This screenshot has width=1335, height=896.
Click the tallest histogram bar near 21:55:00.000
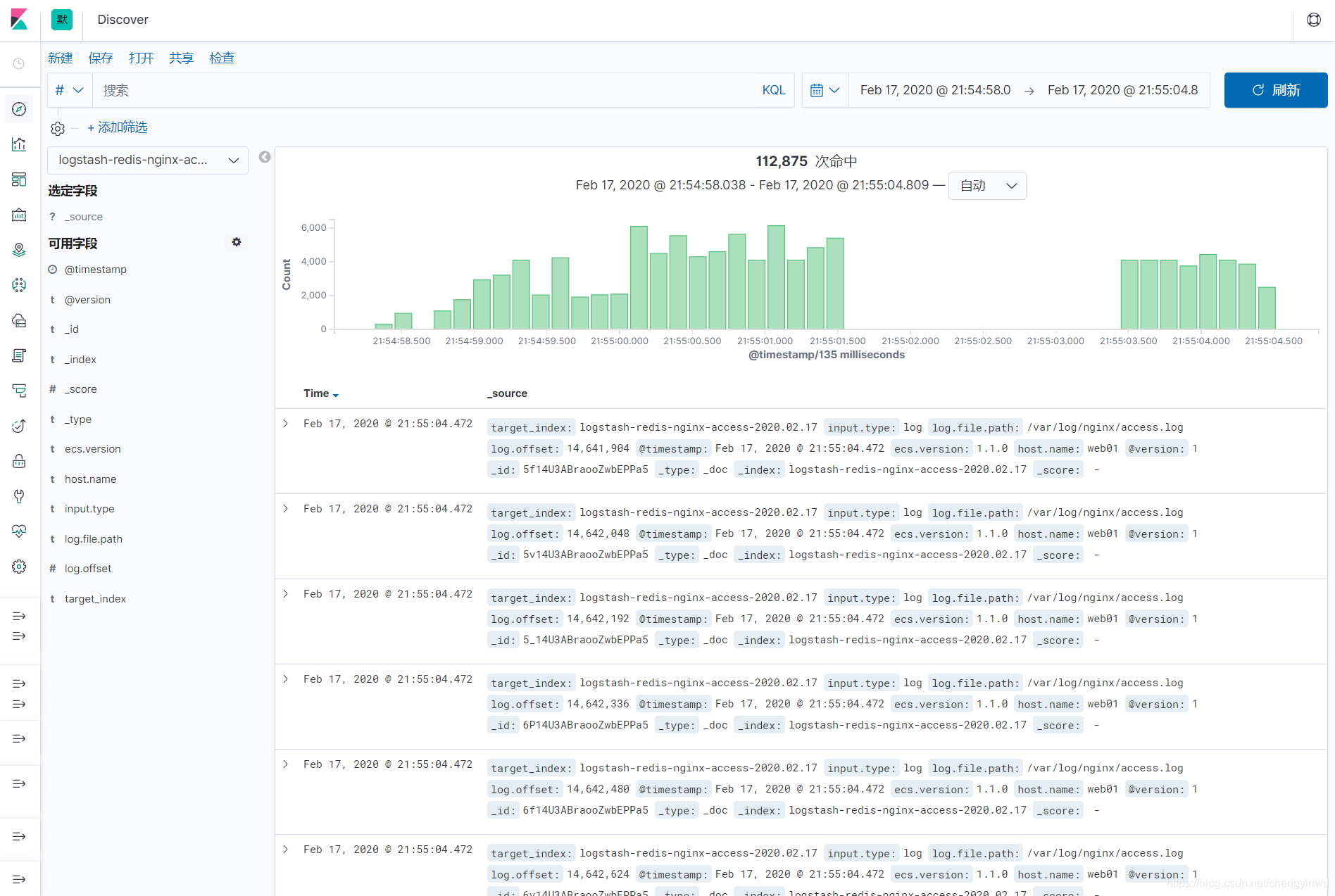pos(639,277)
